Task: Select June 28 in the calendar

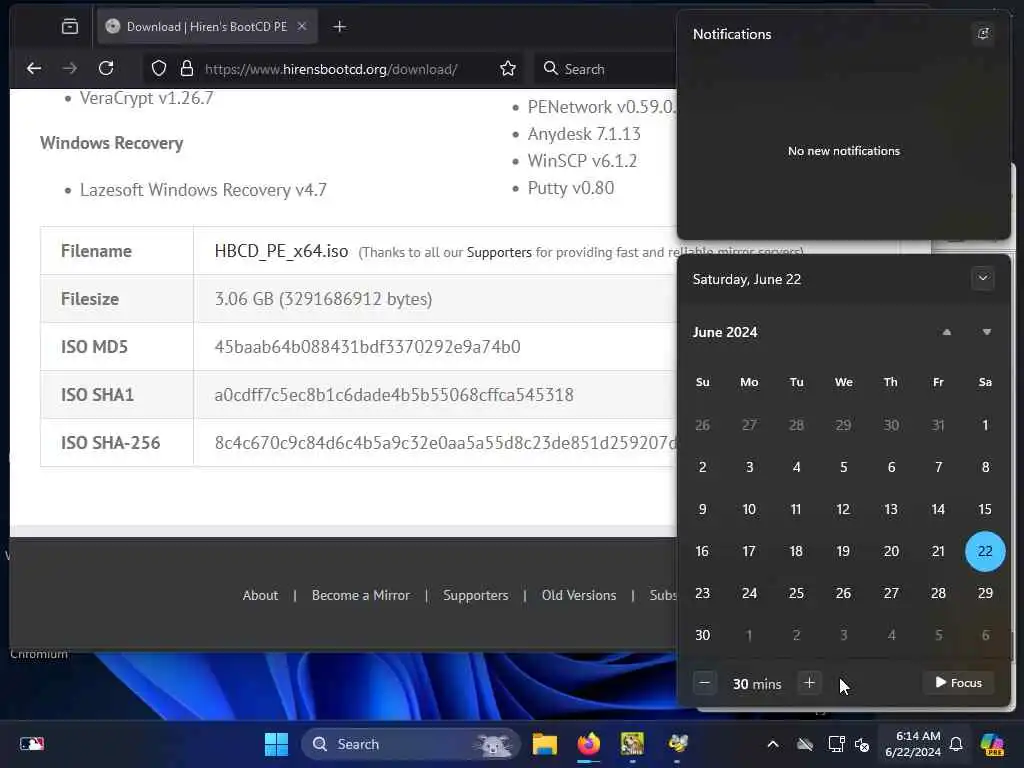Action: pos(938,593)
